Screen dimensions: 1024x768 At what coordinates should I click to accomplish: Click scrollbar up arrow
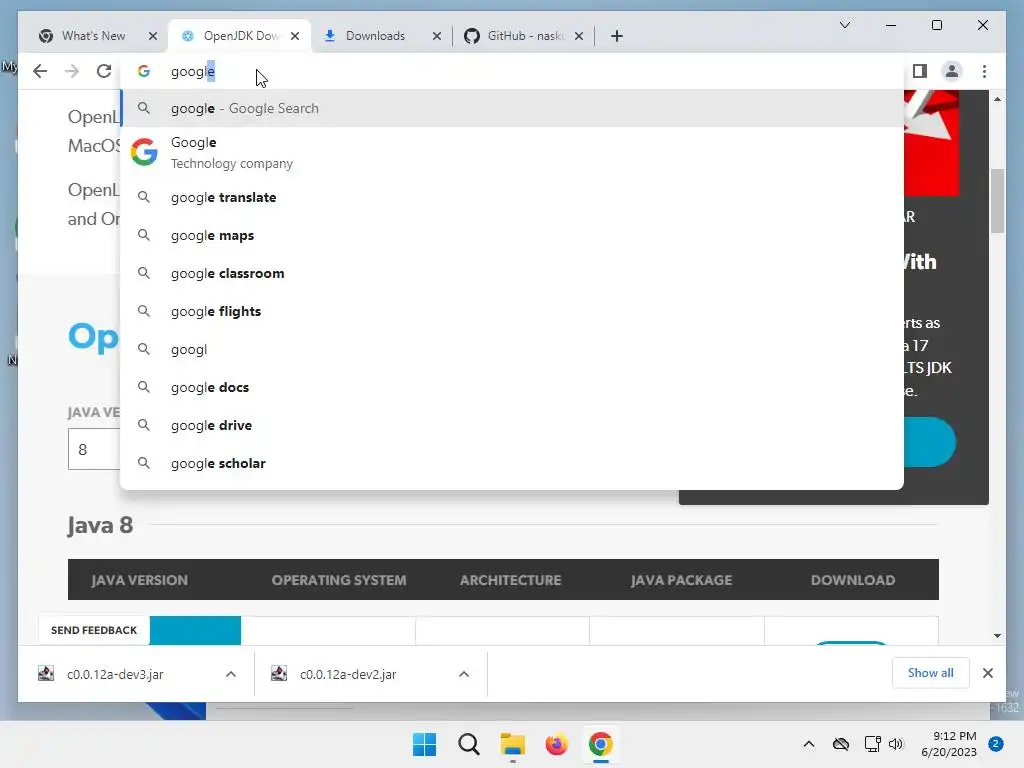(997, 99)
